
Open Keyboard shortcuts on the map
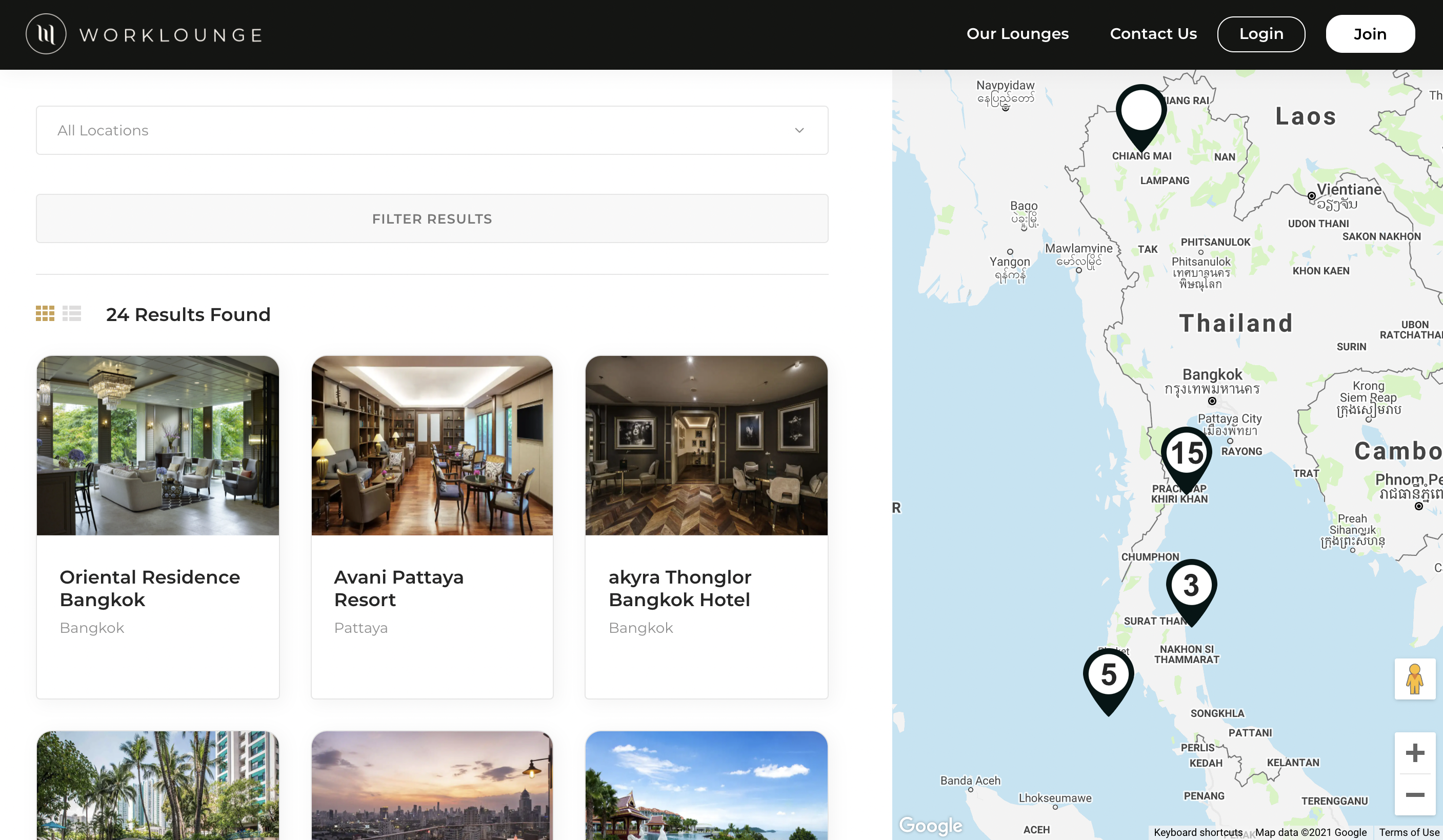click(x=1198, y=832)
